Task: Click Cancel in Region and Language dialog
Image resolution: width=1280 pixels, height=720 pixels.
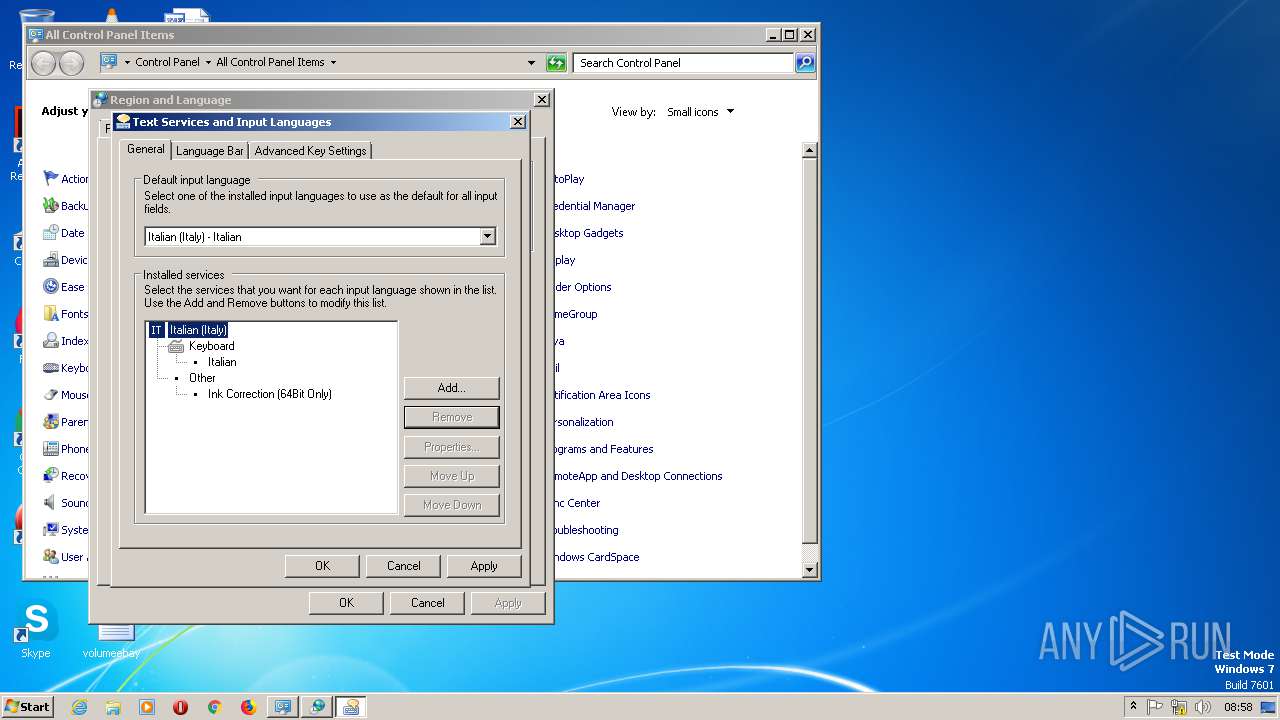Action: tap(427, 603)
